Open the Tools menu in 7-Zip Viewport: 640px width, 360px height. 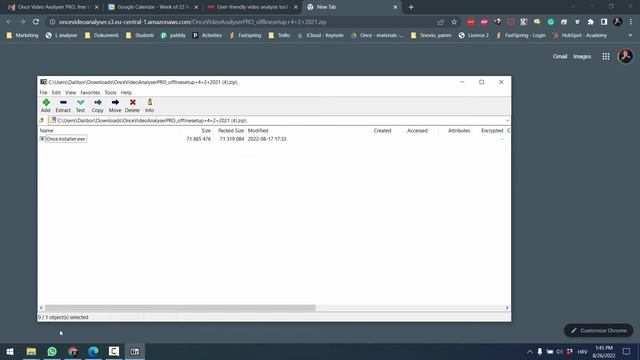coord(110,93)
